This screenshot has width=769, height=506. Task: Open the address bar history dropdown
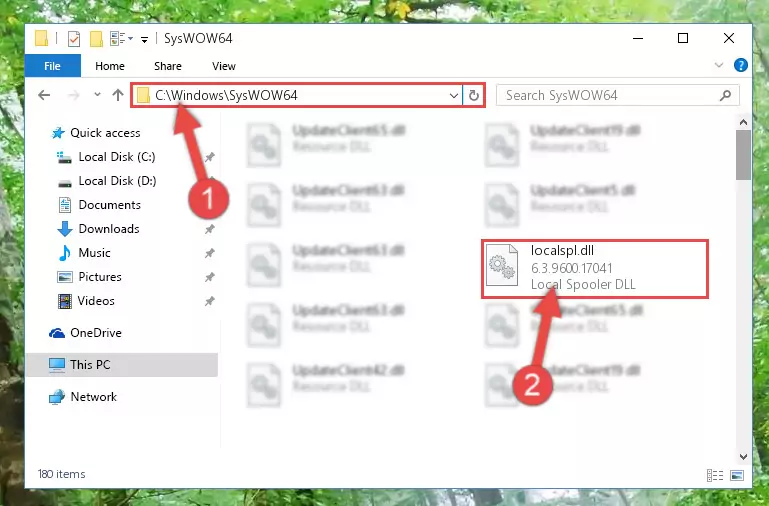[454, 96]
